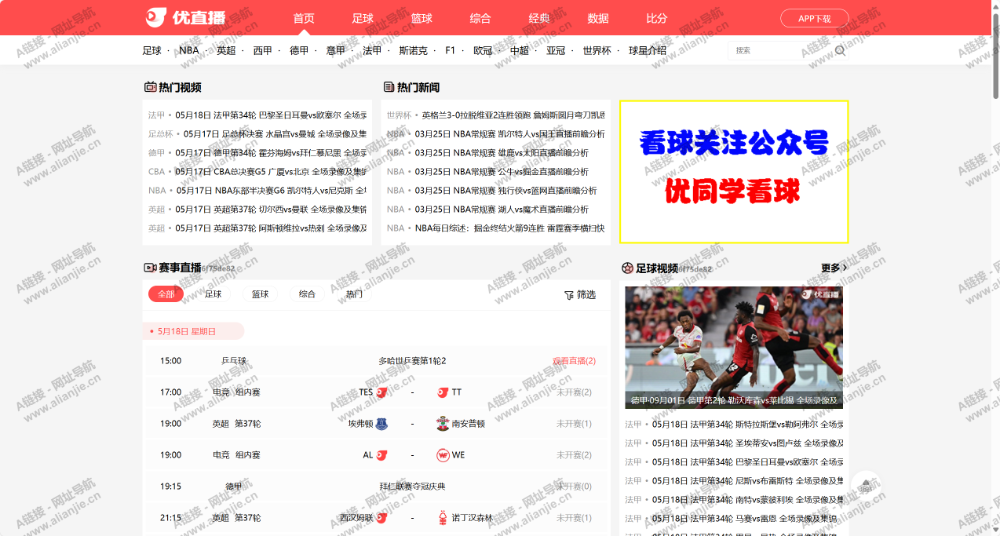This screenshot has width=1000, height=536.
Task: Click 拜仁联赛夺冠庆典 event row
Action: click(x=376, y=486)
